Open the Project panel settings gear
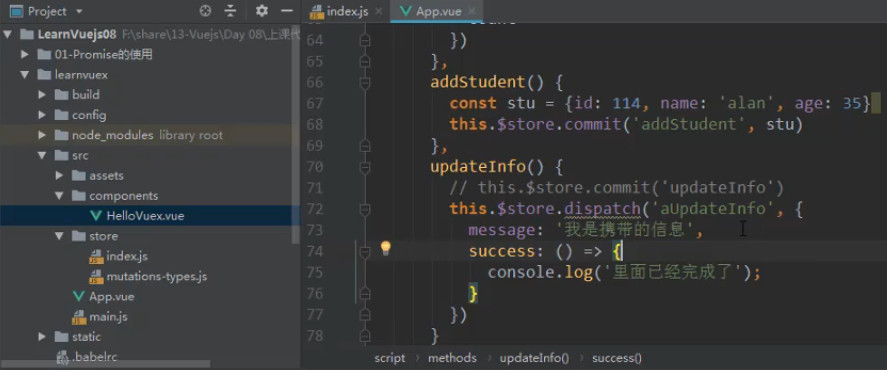 coord(261,11)
